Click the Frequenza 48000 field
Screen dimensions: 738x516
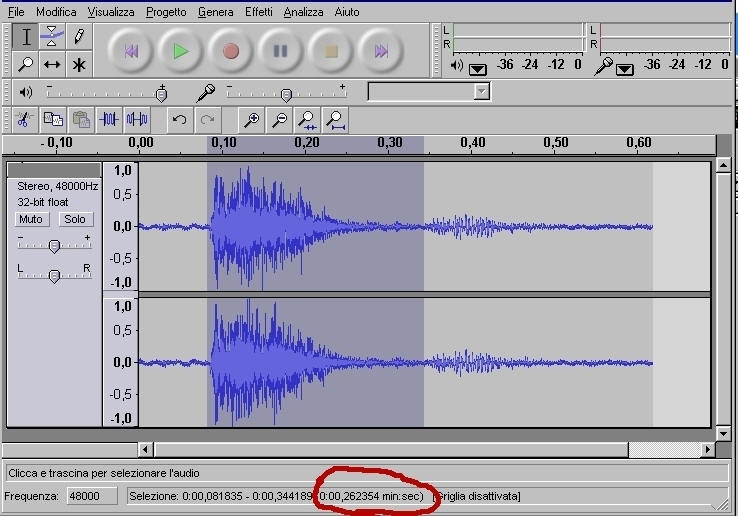pyautogui.click(x=91, y=496)
